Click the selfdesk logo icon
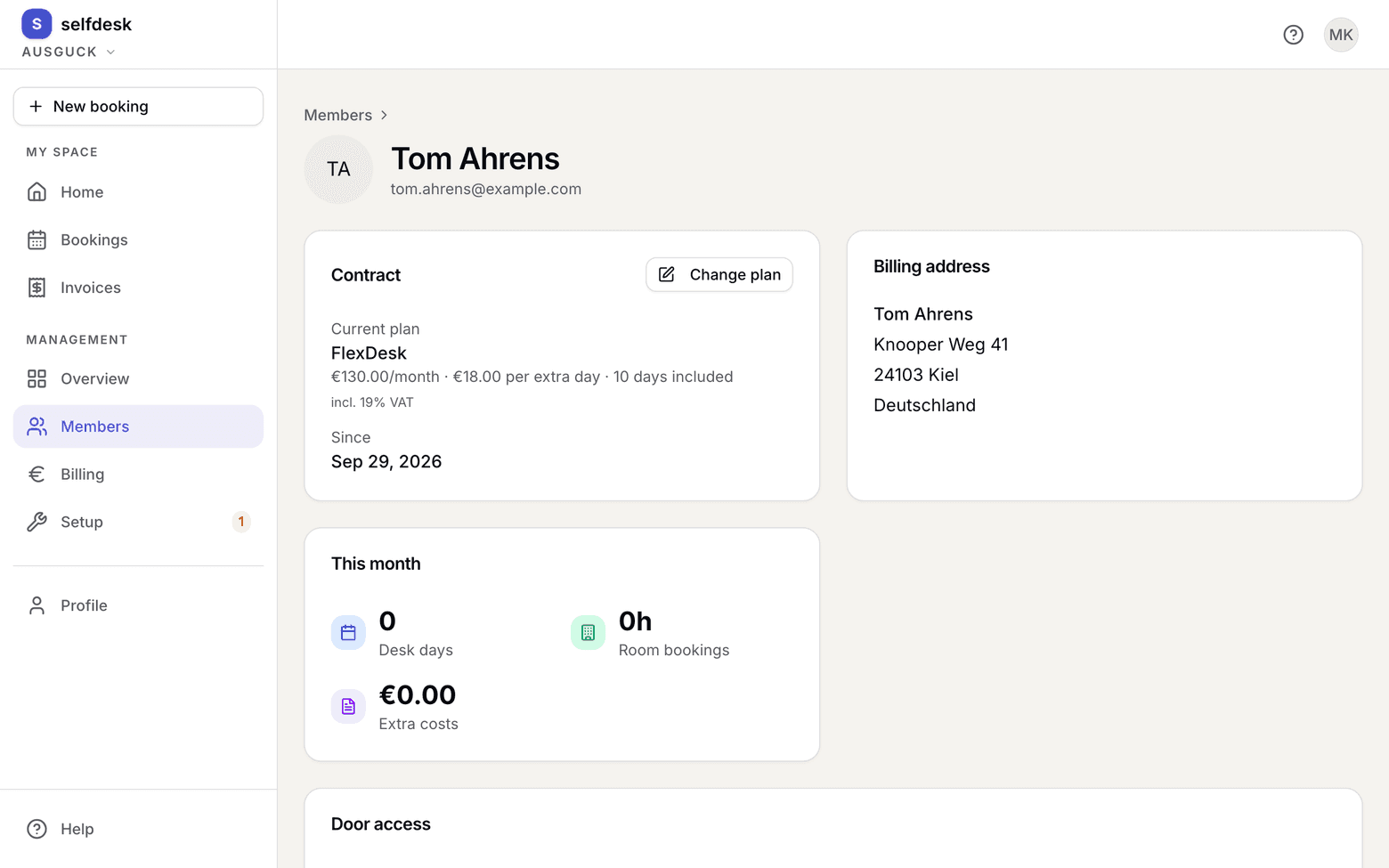 [37, 24]
